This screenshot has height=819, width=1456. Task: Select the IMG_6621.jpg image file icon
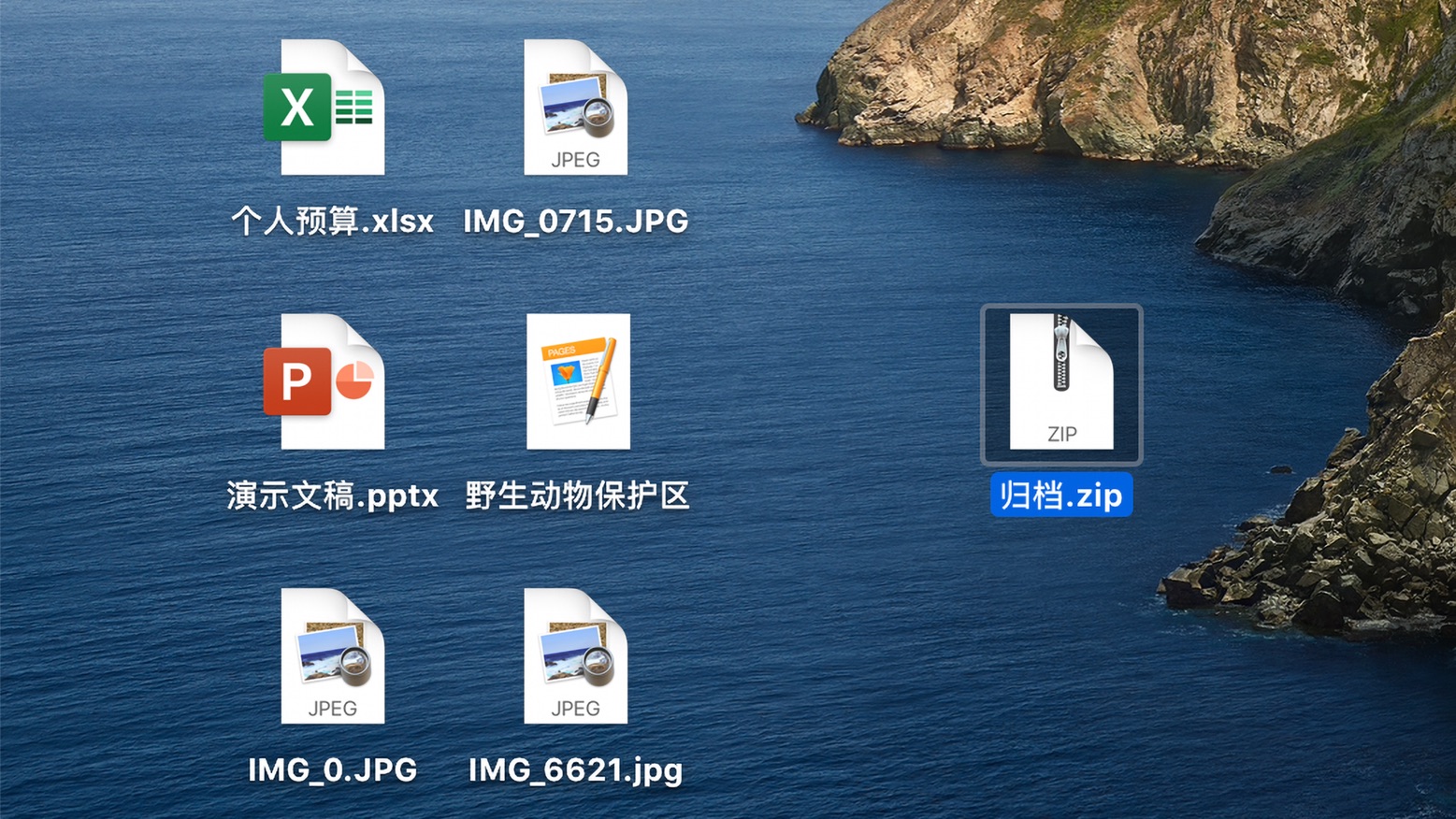575,655
